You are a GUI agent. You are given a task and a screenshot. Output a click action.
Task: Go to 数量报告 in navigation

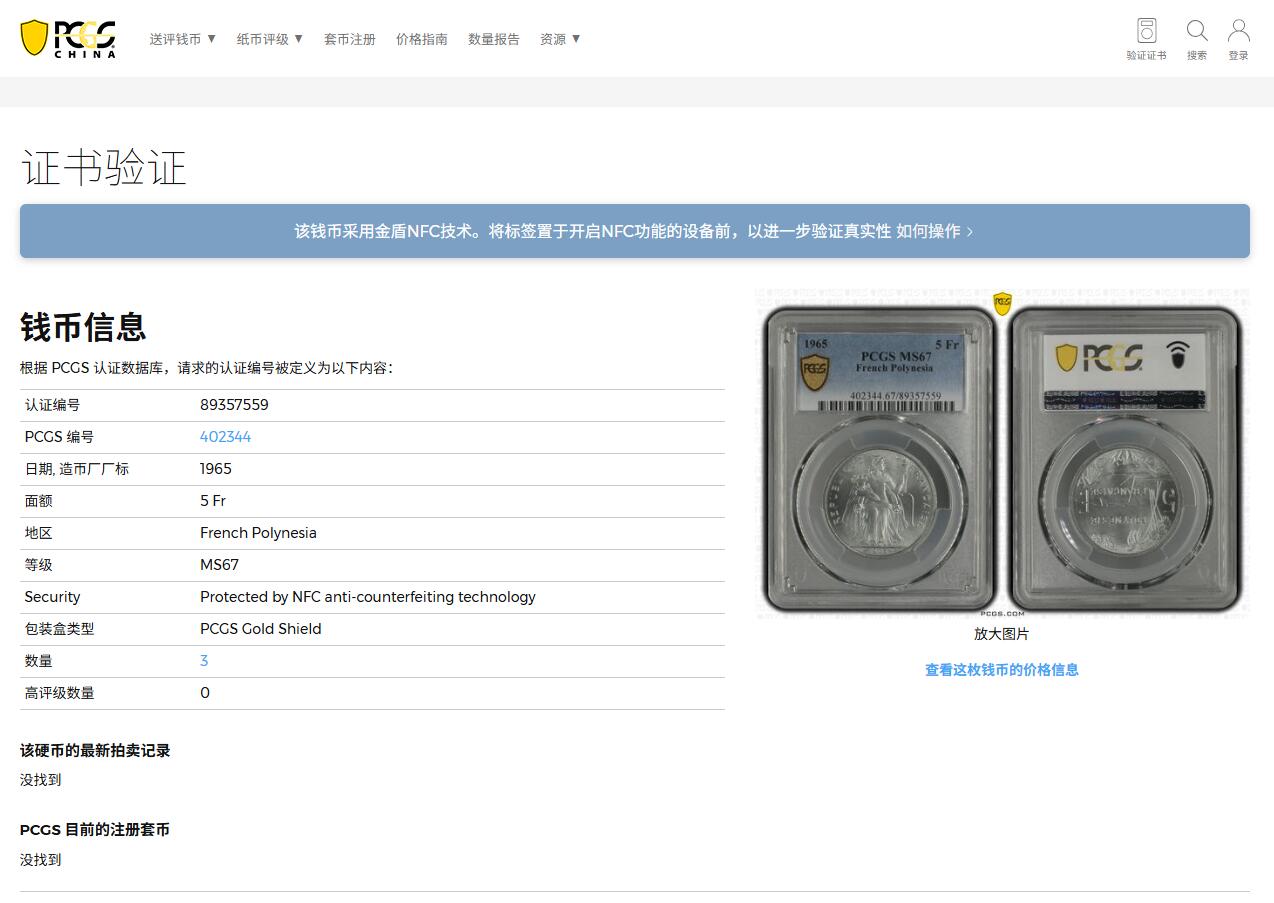coord(493,39)
